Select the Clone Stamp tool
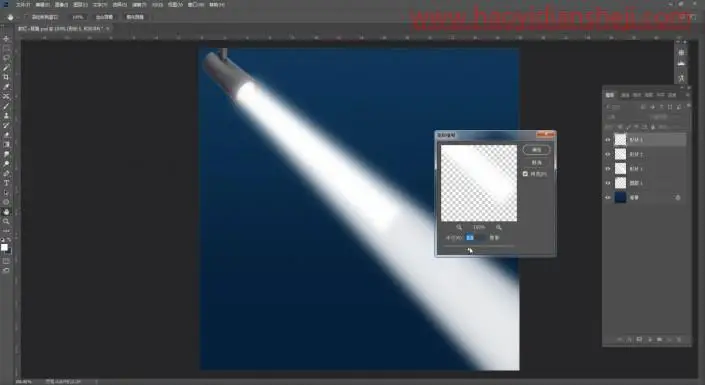Screen dimensions: 705x385 [6, 116]
